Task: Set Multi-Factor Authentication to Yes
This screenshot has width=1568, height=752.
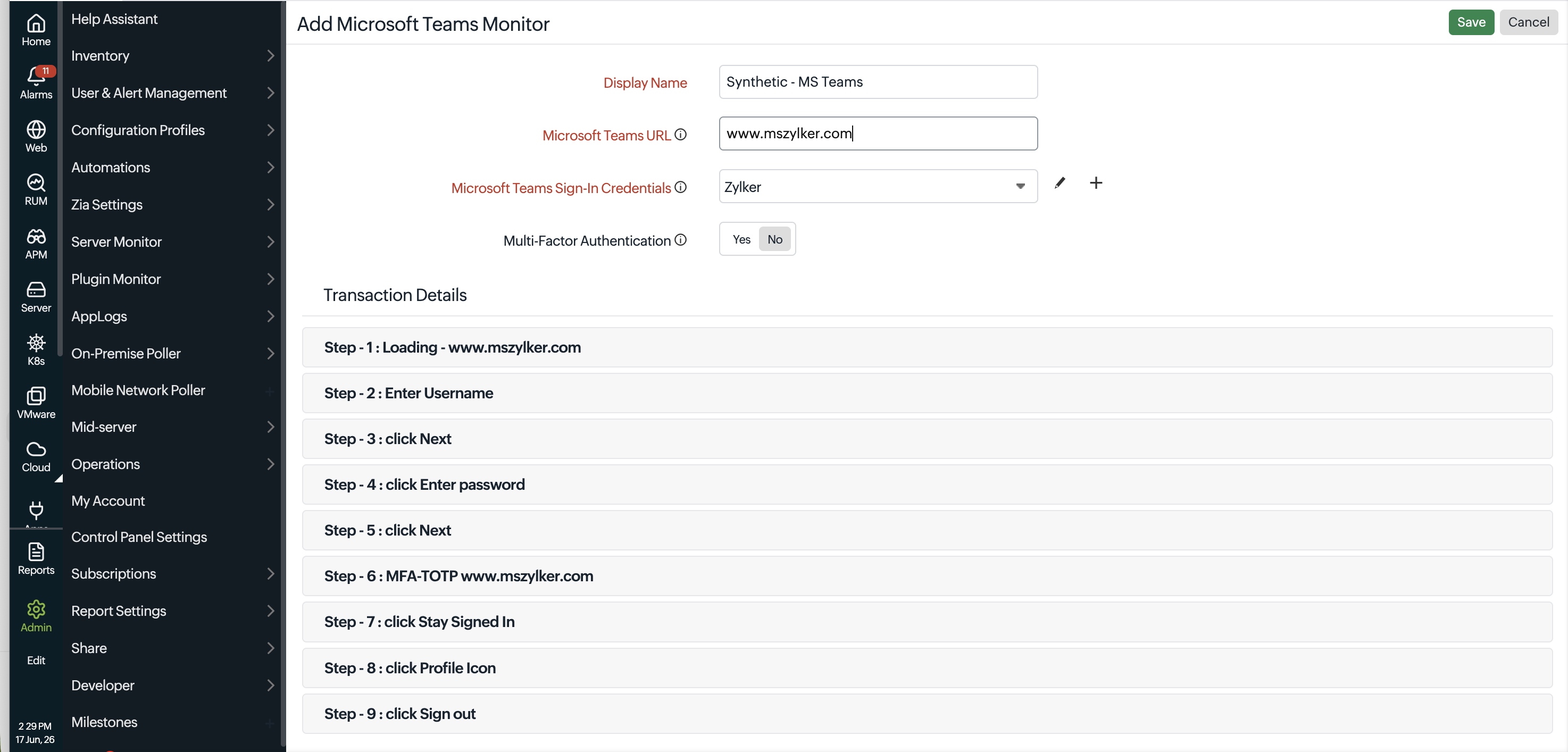Action: click(x=741, y=239)
